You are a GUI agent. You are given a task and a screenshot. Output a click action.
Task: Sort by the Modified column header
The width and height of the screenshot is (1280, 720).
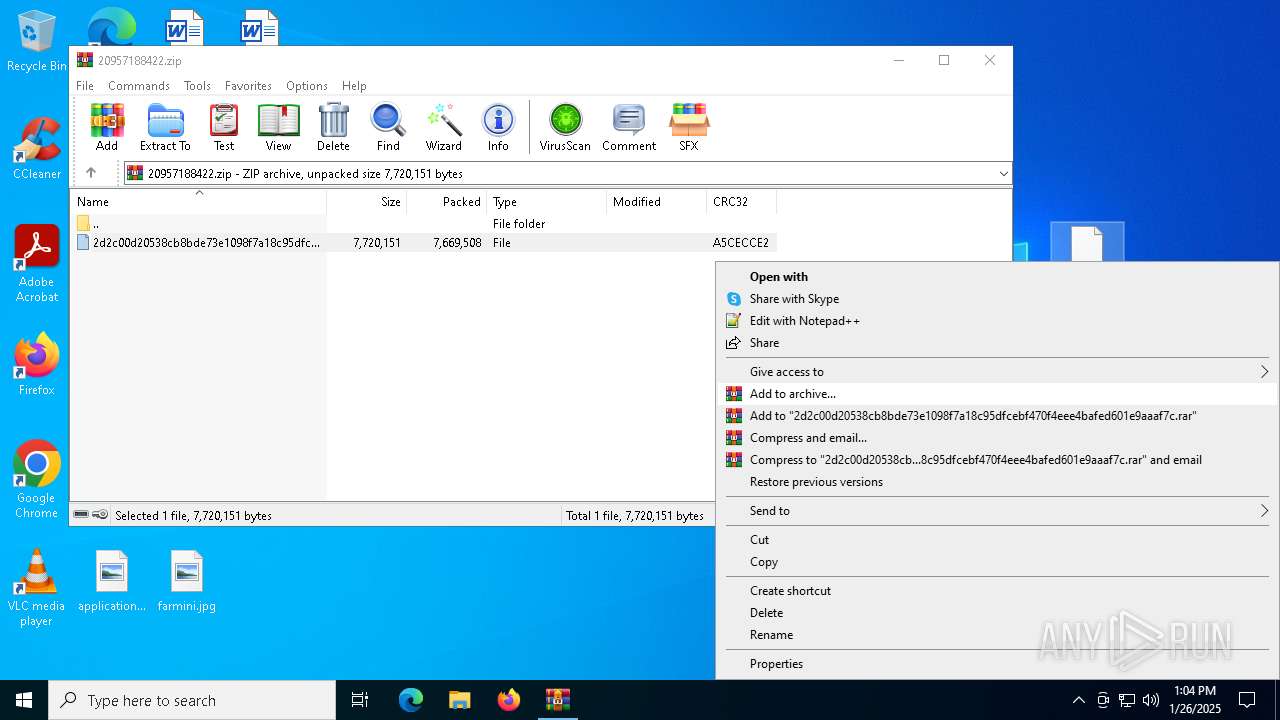tap(656, 202)
